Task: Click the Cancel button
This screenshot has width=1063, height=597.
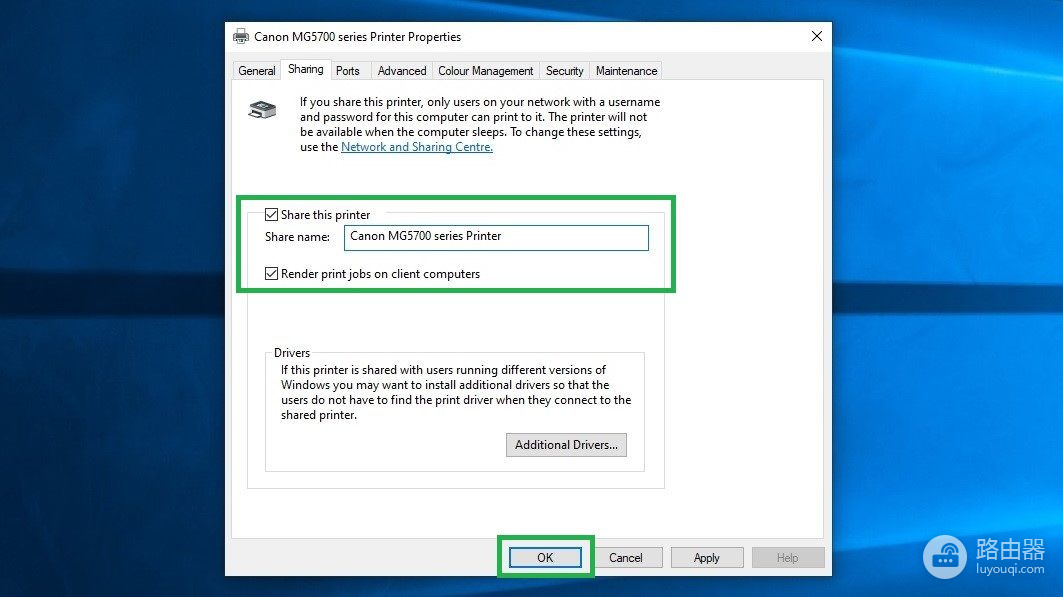Action: click(625, 558)
